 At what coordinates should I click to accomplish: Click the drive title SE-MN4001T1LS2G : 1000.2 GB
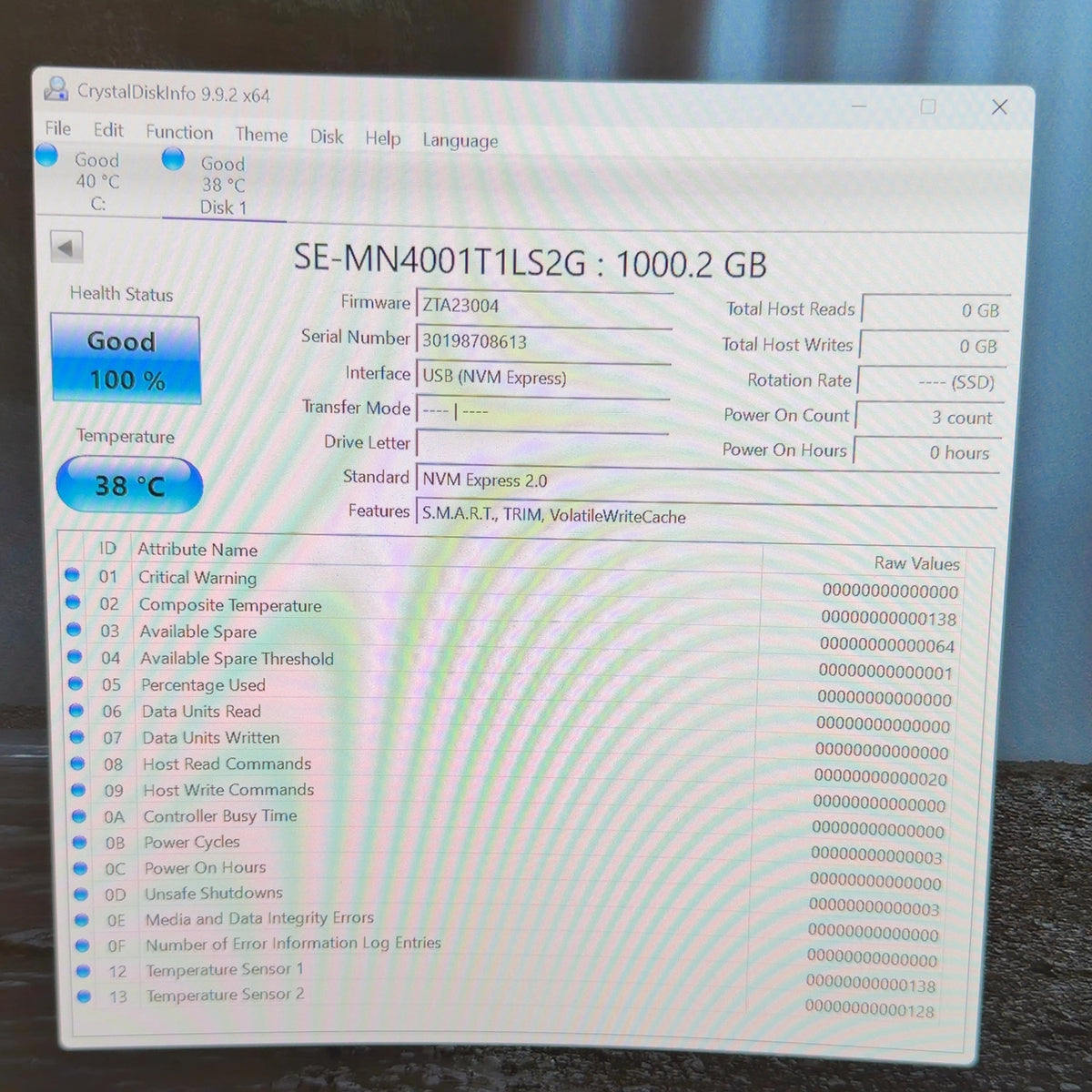pyautogui.click(x=530, y=263)
